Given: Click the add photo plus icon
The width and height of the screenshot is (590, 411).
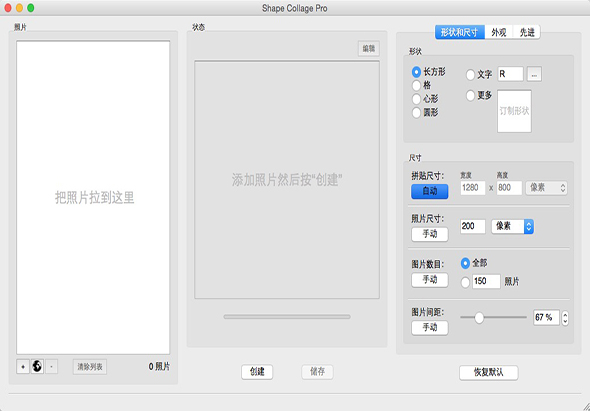Looking at the screenshot, I should click(23, 367).
